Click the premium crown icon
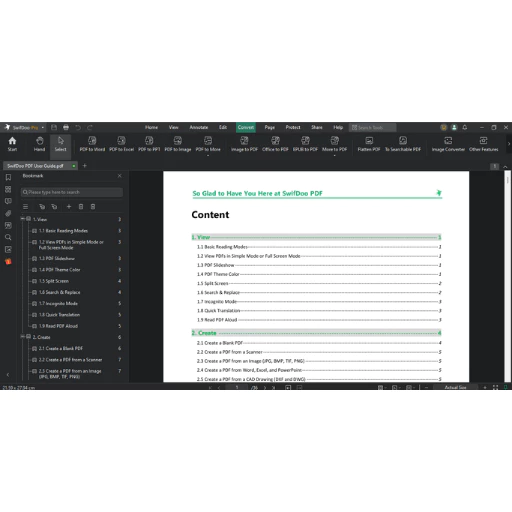The width and height of the screenshot is (512, 512). 444,127
